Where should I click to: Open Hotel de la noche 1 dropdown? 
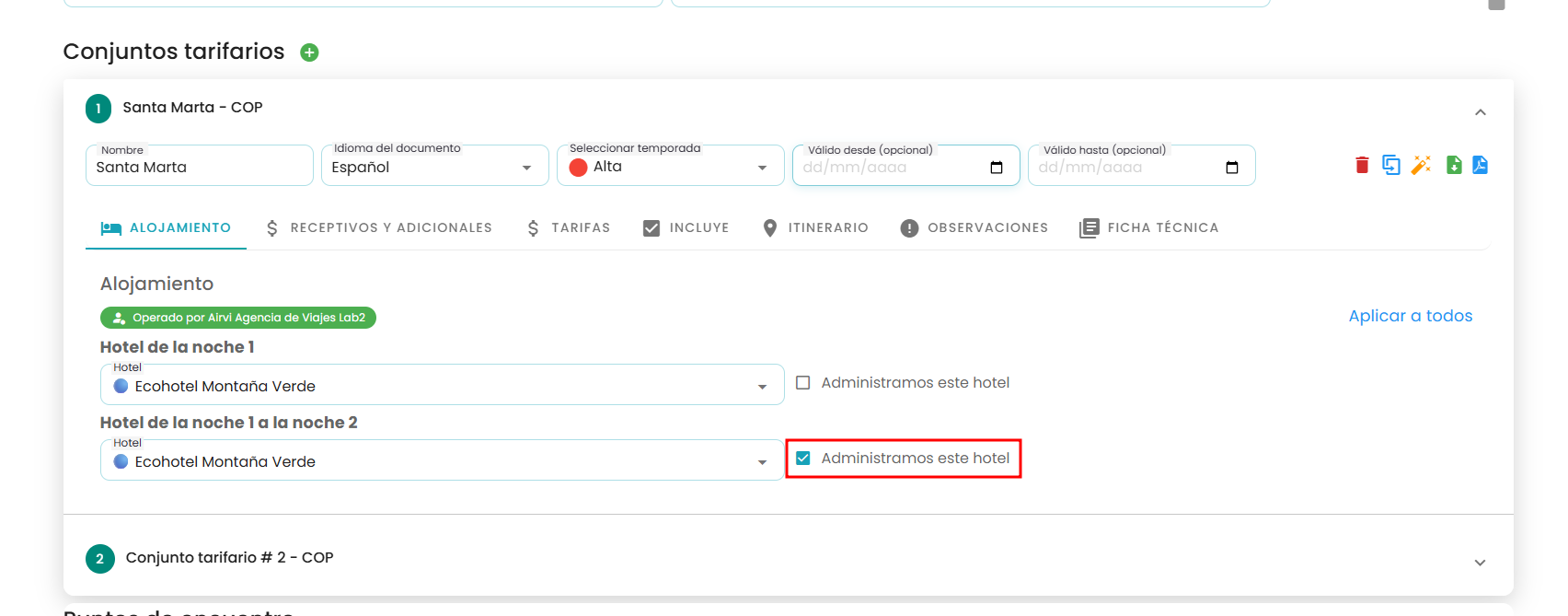pos(442,385)
